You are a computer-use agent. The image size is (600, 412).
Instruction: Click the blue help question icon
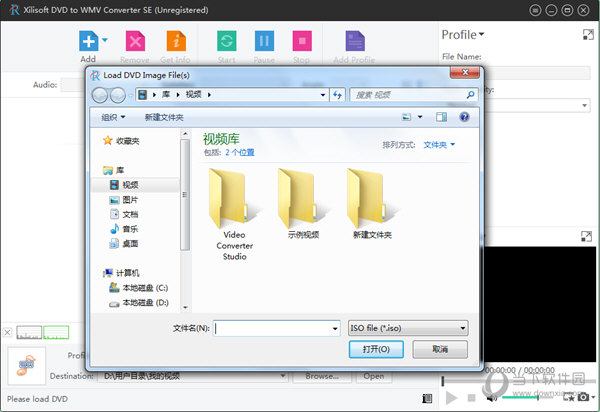(464, 117)
